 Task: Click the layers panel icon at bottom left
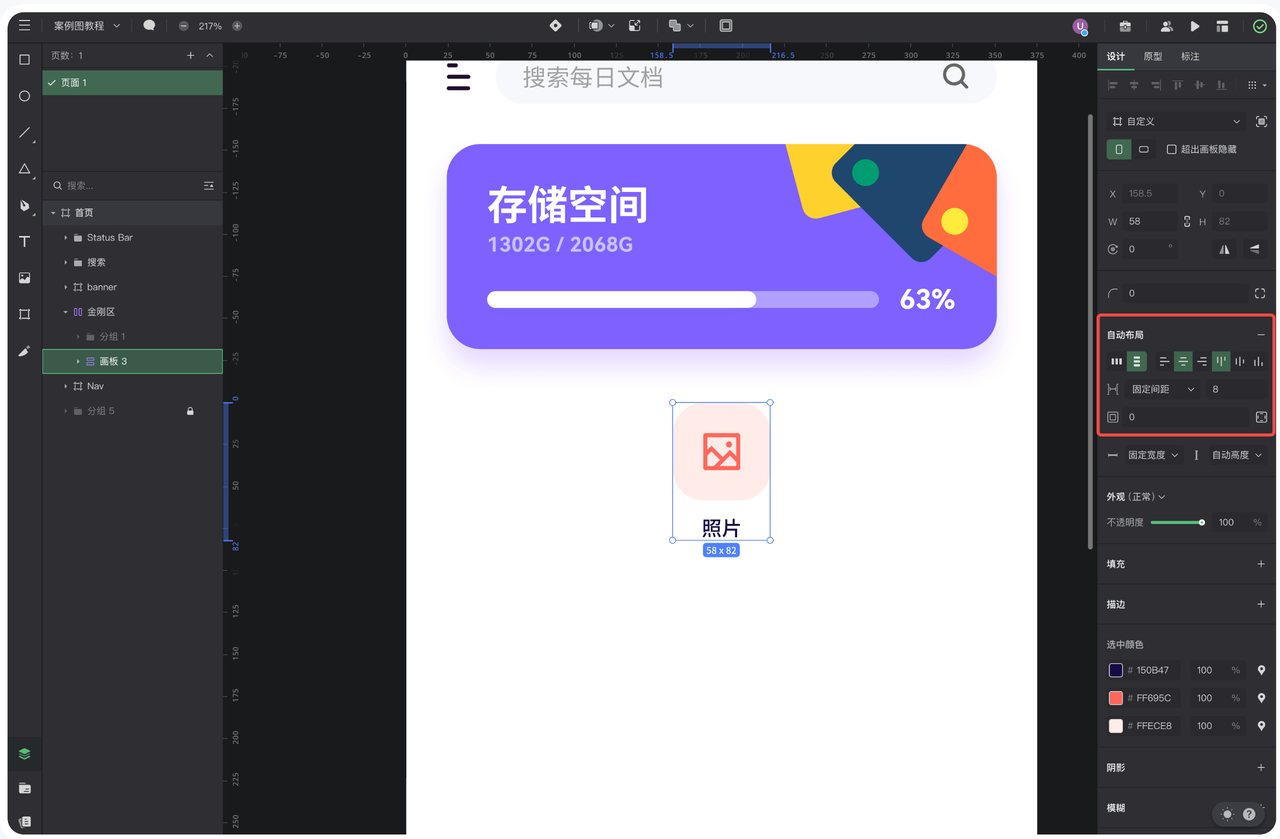[25, 754]
